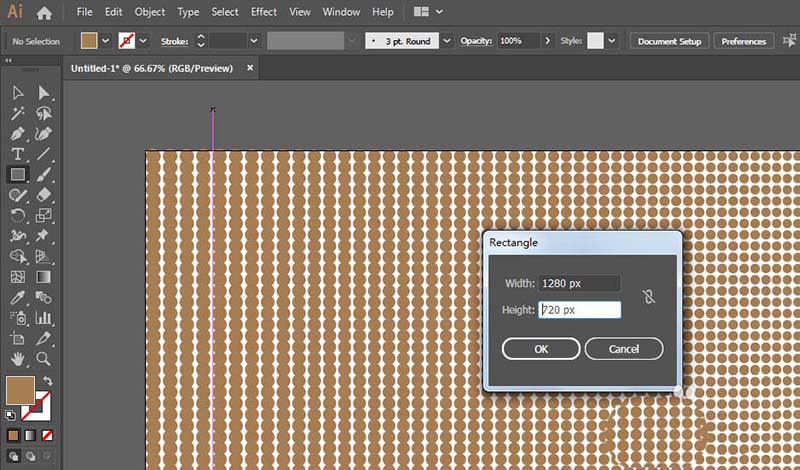The height and width of the screenshot is (470, 800).
Task: Collapse the tools panel double-arrow
Action: pyautogui.click(x=8, y=60)
